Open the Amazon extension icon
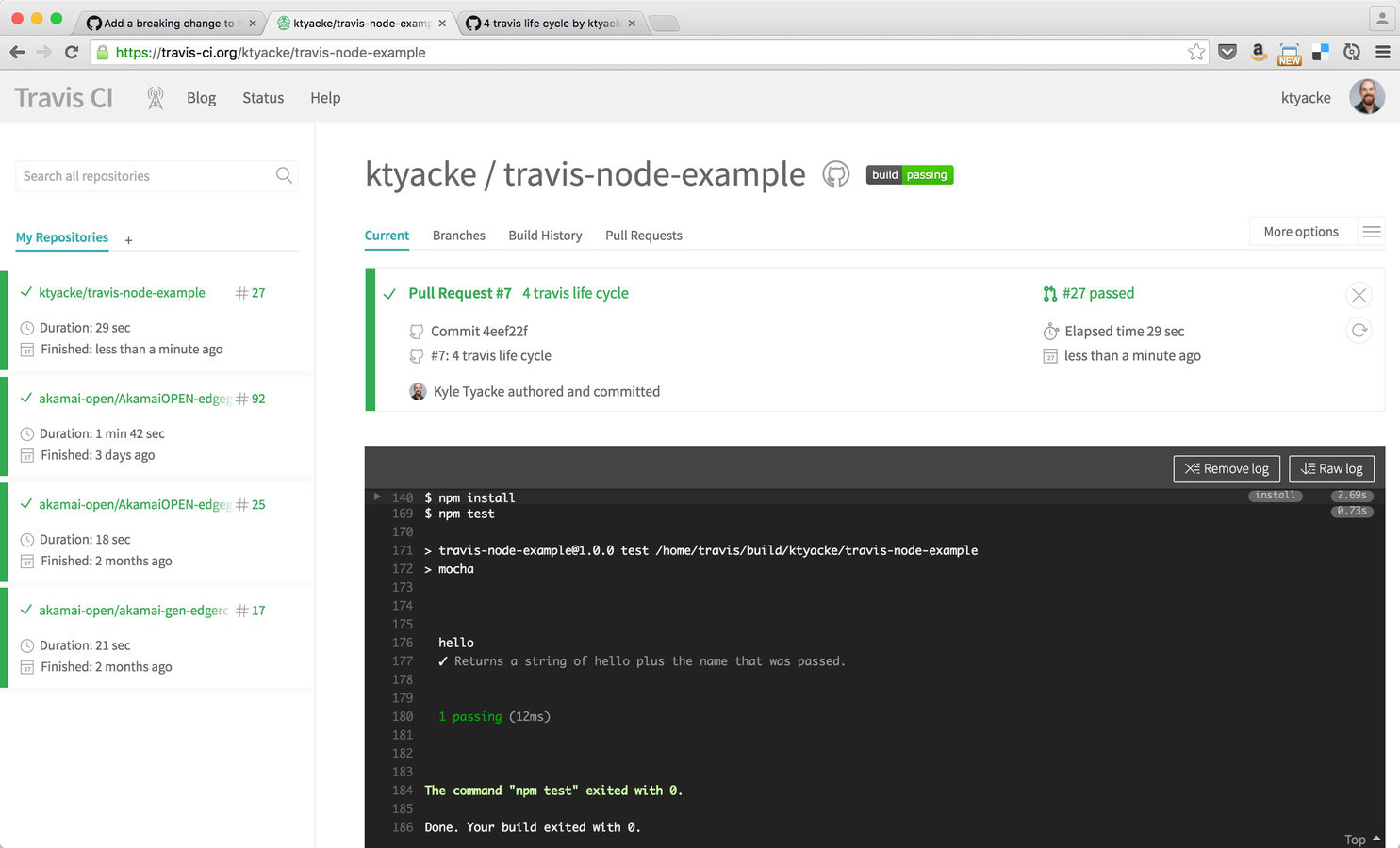This screenshot has width=1400, height=848. tap(1259, 52)
